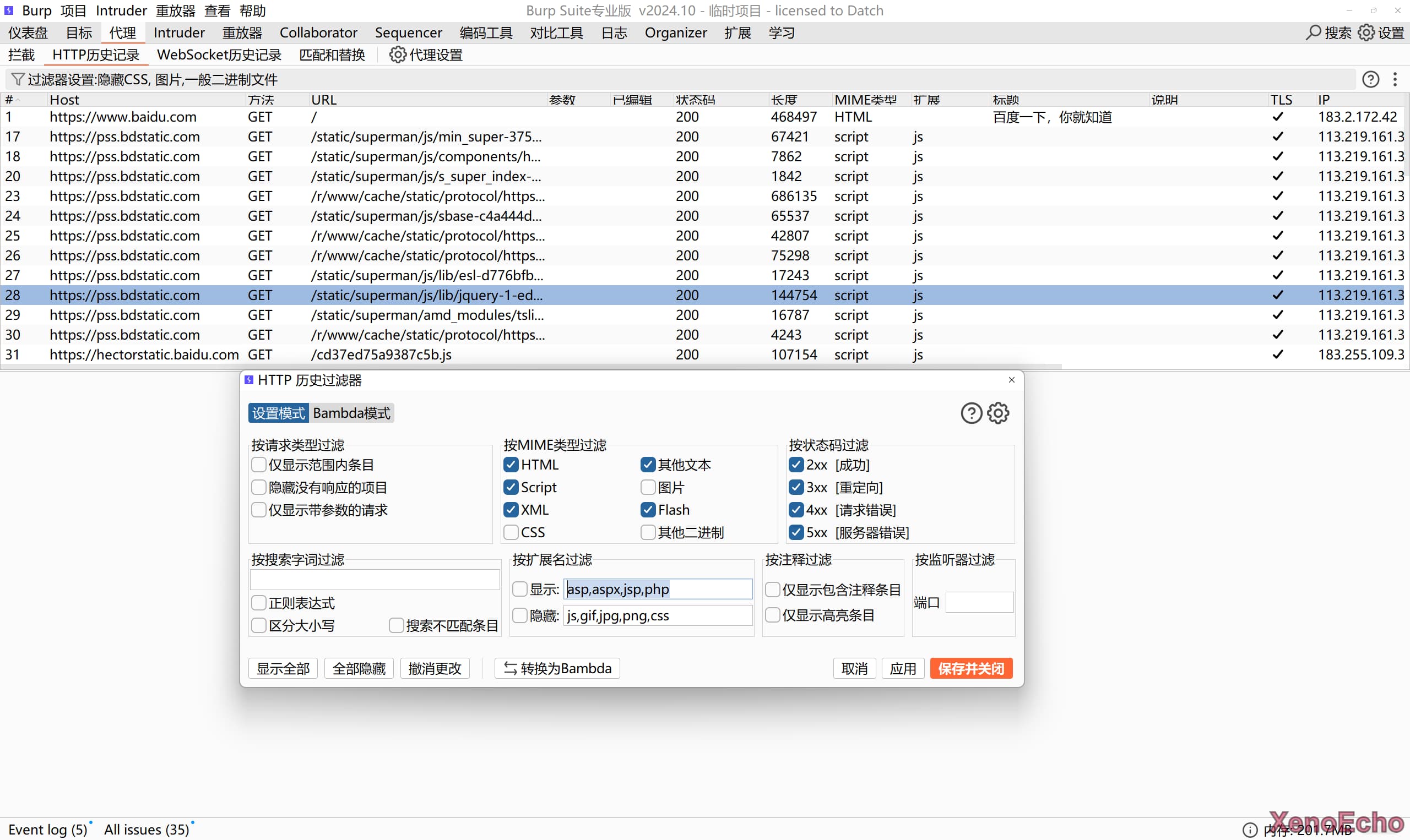1410x840 pixels.
Task: Click Save and close button
Action: pyautogui.click(x=970, y=668)
